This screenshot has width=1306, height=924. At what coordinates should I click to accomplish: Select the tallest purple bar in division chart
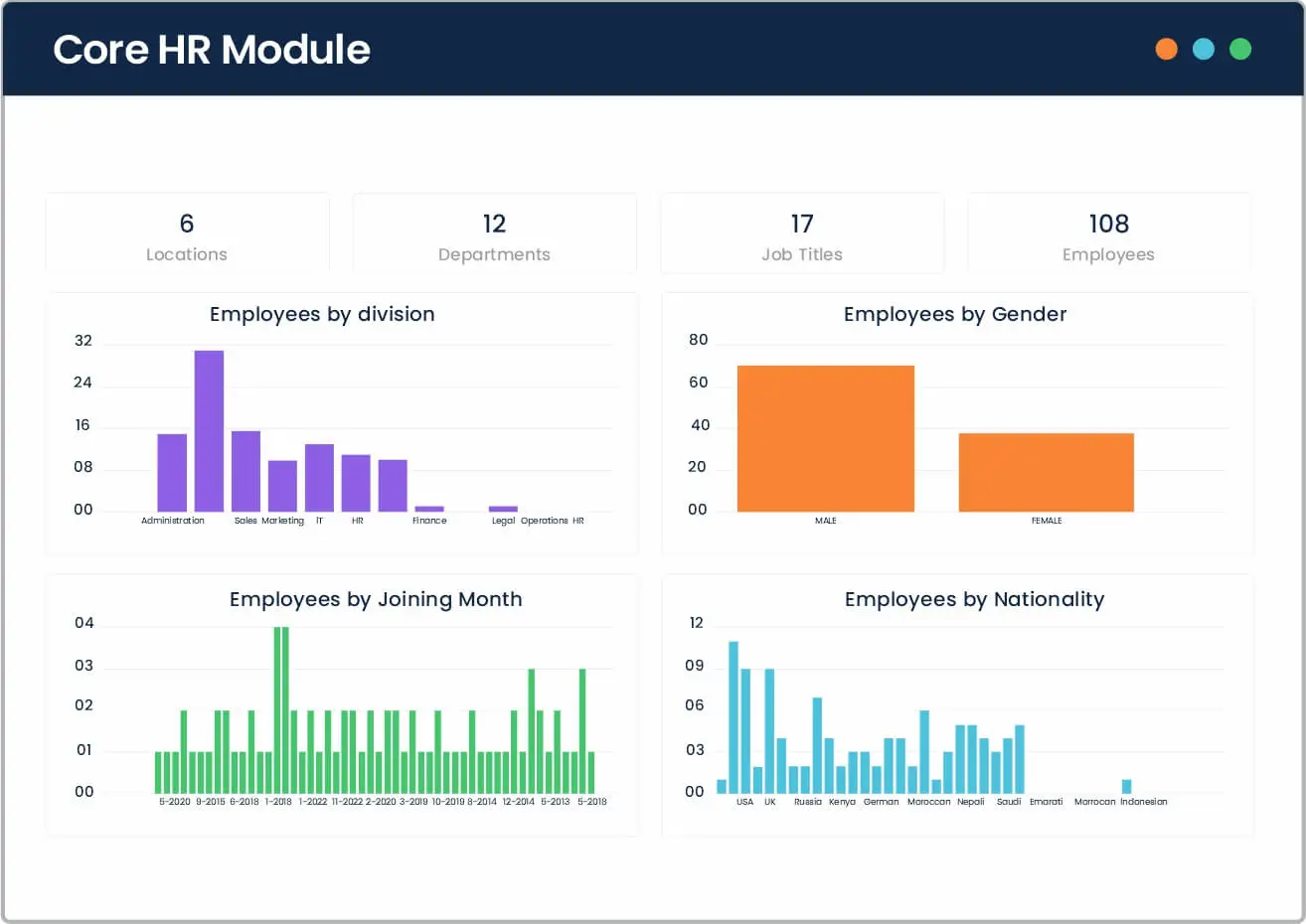[x=209, y=430]
